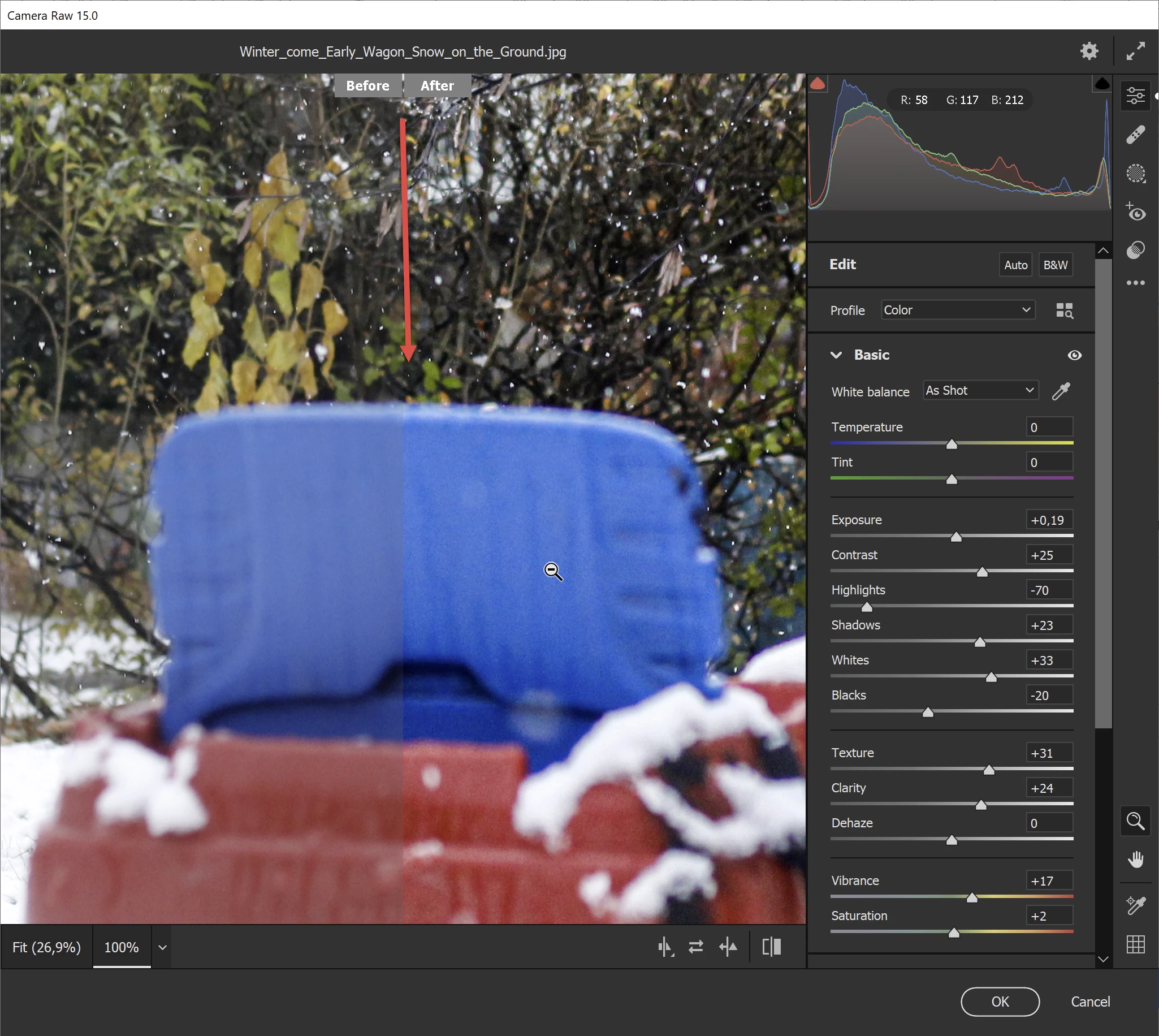1159x1036 pixels.
Task: Select the Hand tool
Action: tap(1135, 859)
